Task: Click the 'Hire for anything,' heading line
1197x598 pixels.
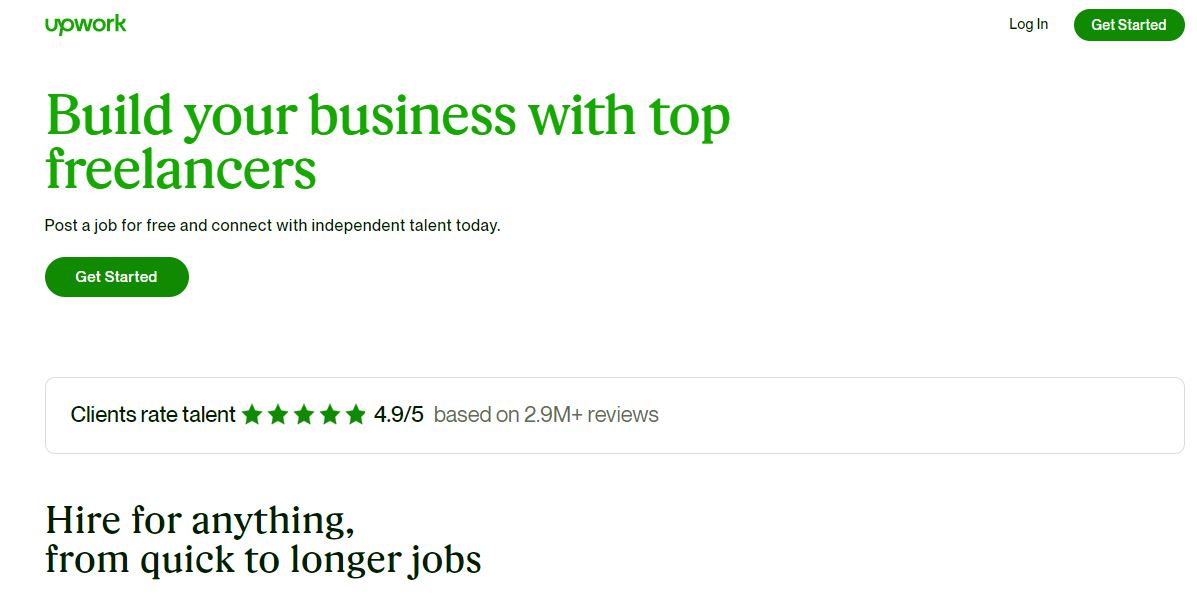Action: pos(200,520)
